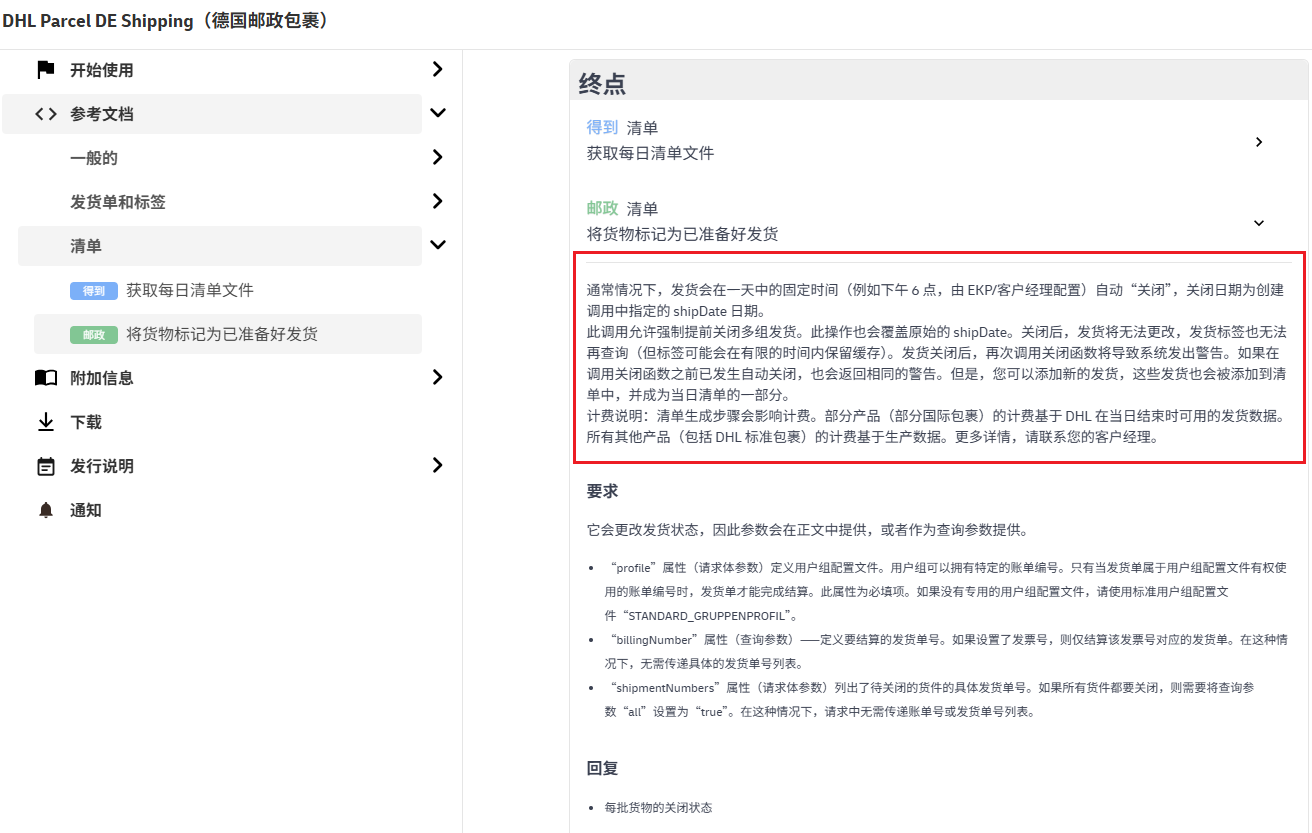Image resolution: width=1312 pixels, height=833 pixels.
Task: Click the code brackets icon beside 参考文档
Action: click(x=45, y=114)
